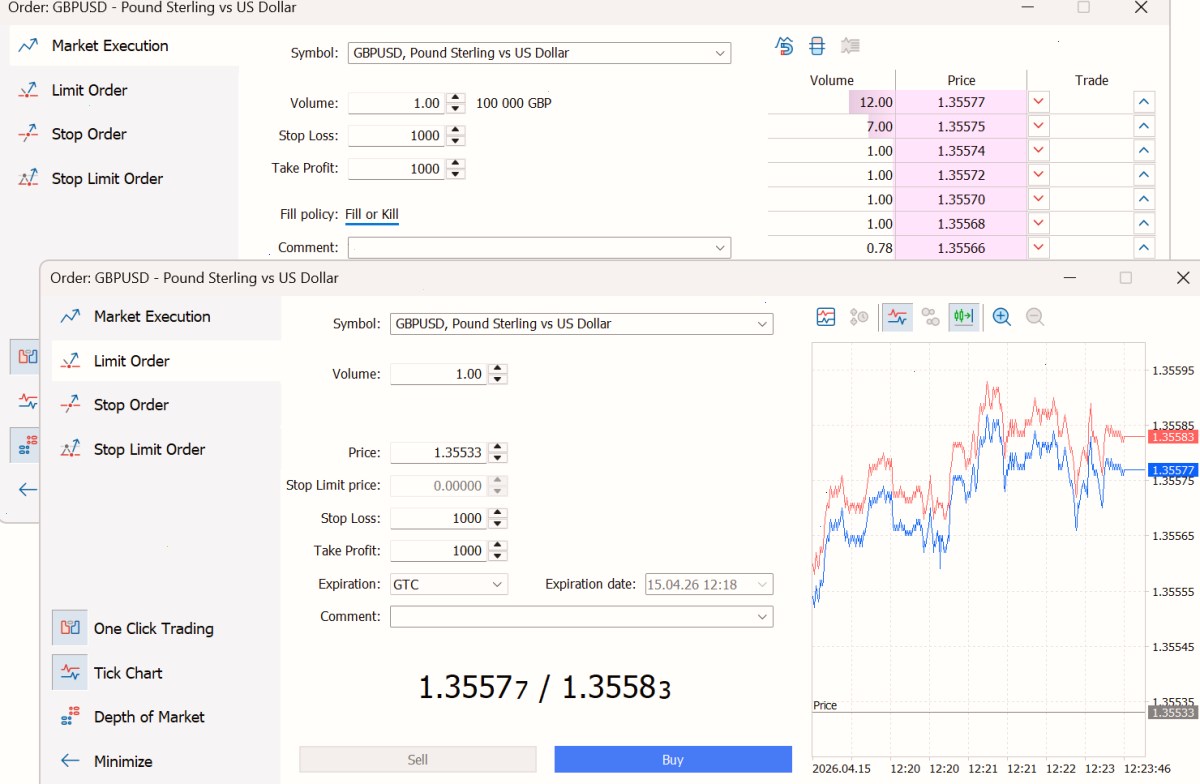1200x784 pixels.
Task: Decrease Take Profit with the down arrow in the back window
Action: (x=456, y=174)
